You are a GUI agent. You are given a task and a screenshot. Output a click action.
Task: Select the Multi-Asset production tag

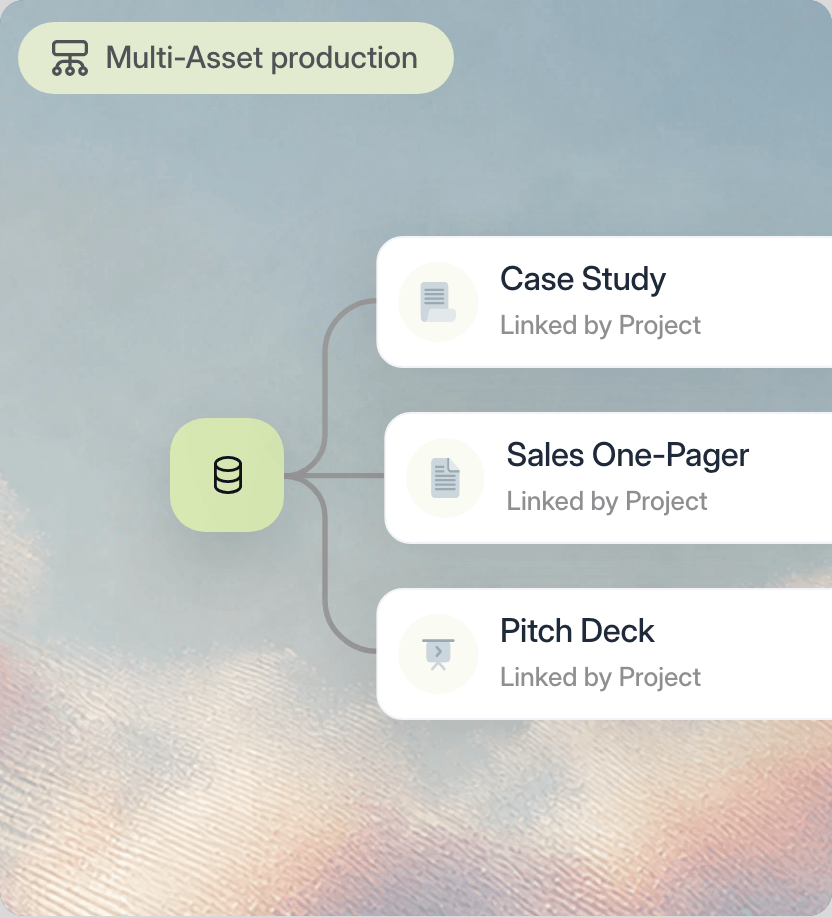tap(236, 58)
